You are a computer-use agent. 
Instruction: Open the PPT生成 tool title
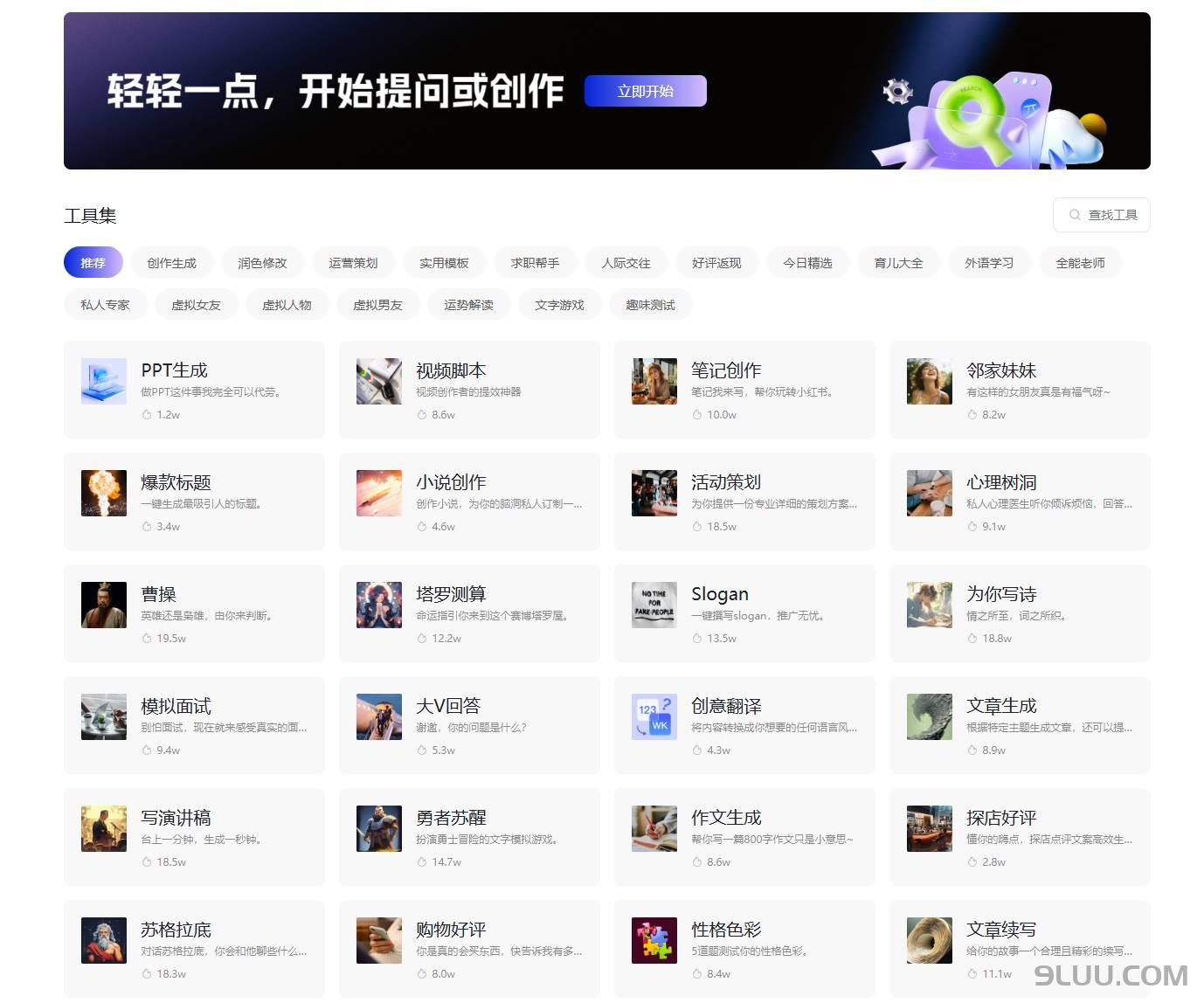pos(175,370)
